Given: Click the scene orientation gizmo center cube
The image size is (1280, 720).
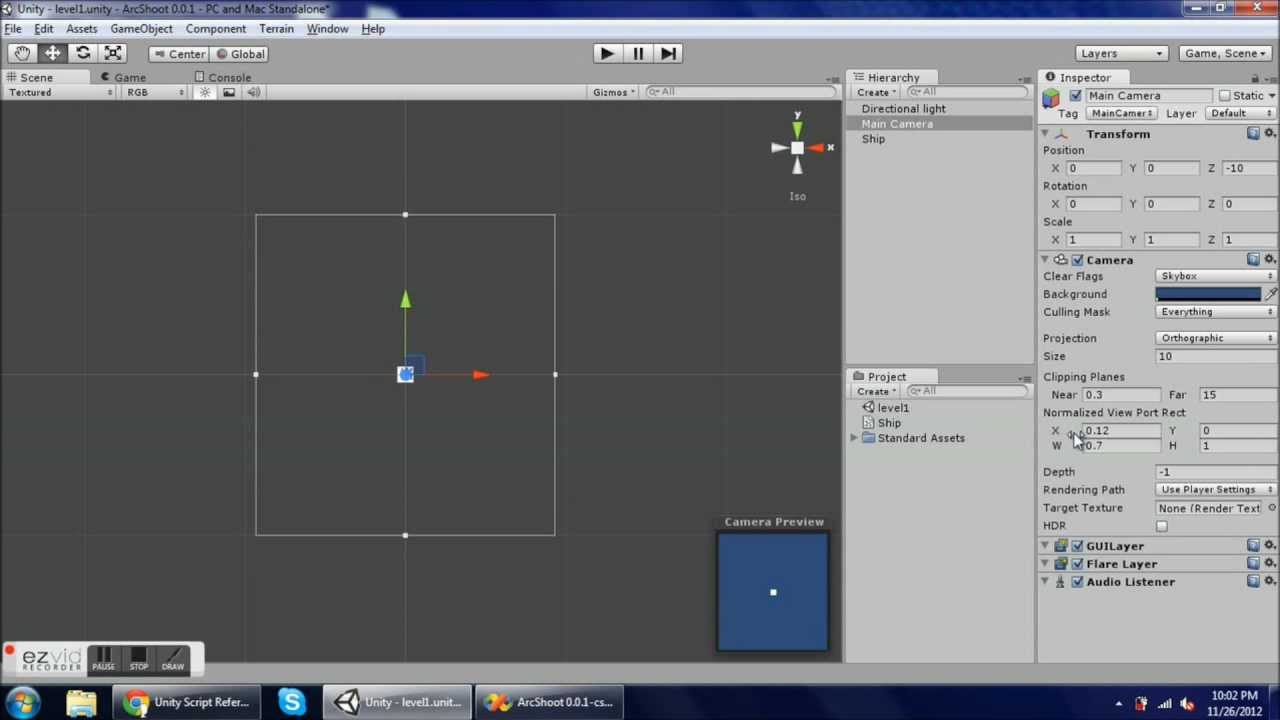Looking at the screenshot, I should point(797,148).
